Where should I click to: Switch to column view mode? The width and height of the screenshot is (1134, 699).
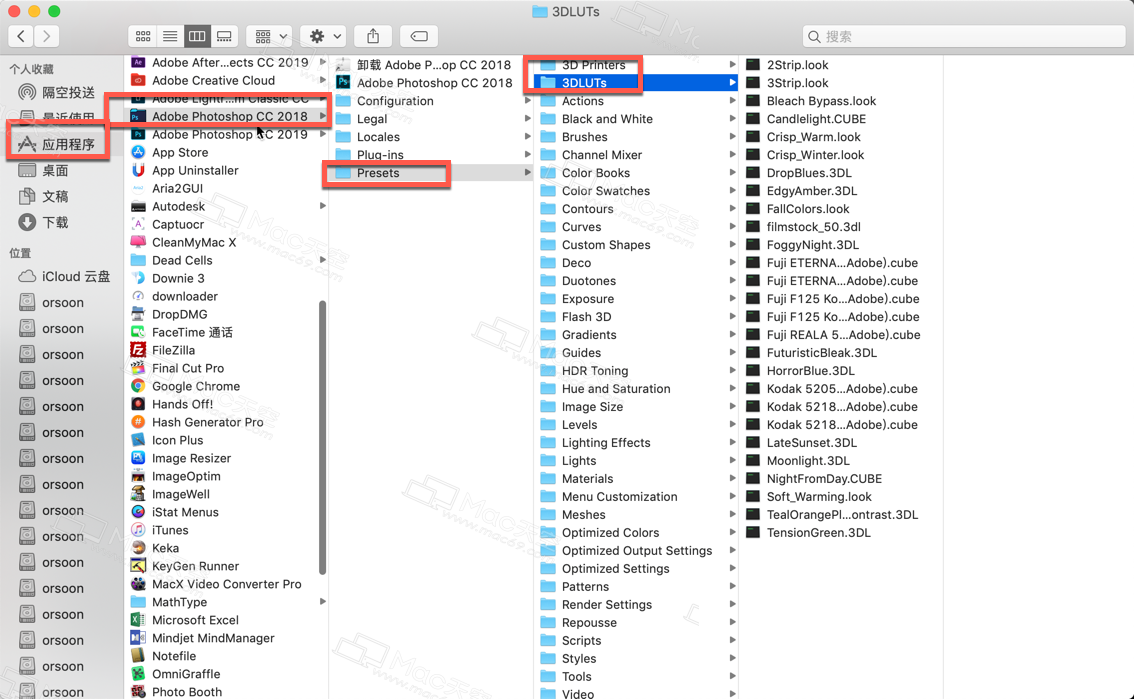click(x=197, y=36)
